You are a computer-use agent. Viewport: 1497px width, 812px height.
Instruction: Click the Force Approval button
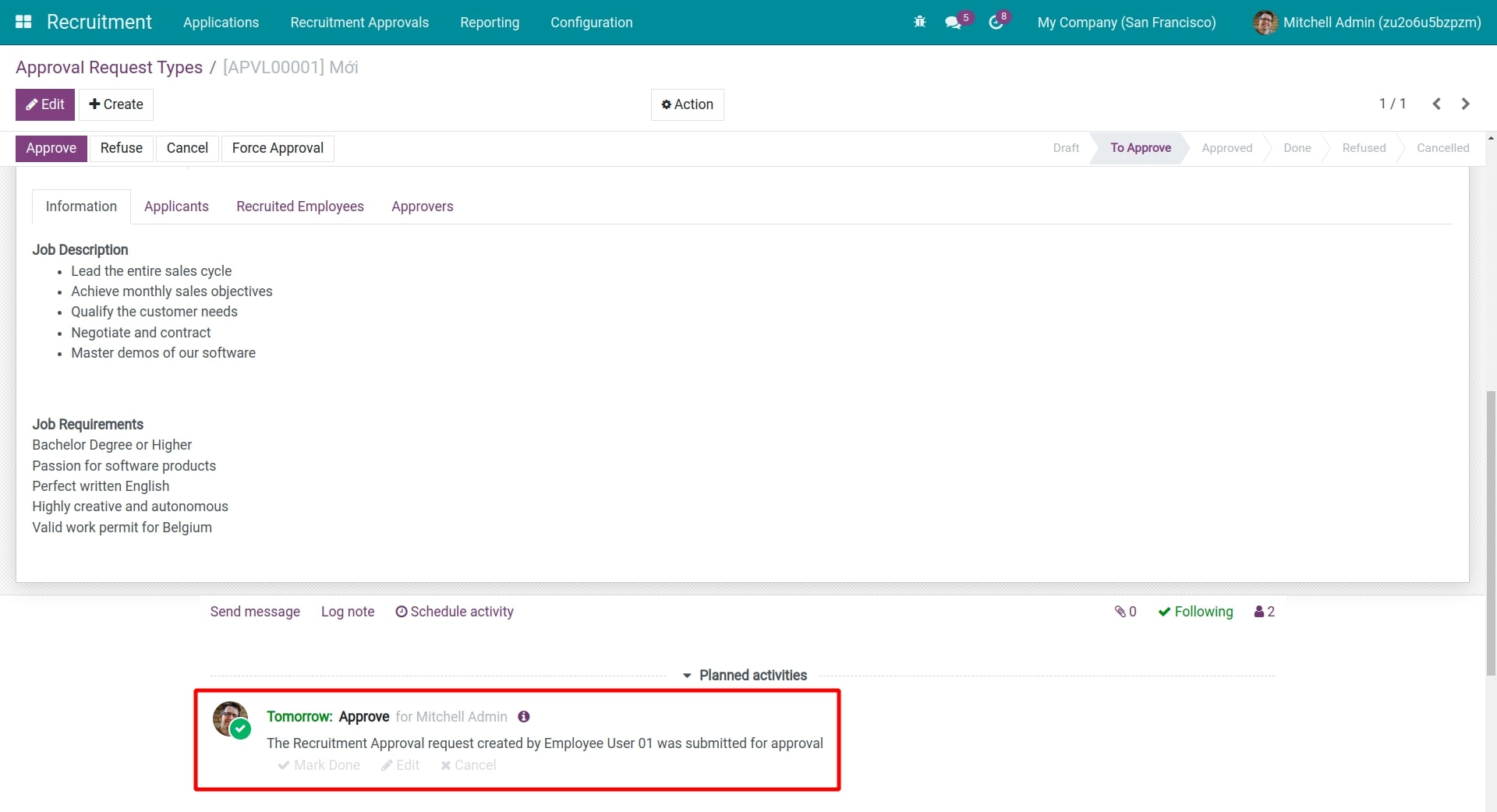(x=278, y=148)
